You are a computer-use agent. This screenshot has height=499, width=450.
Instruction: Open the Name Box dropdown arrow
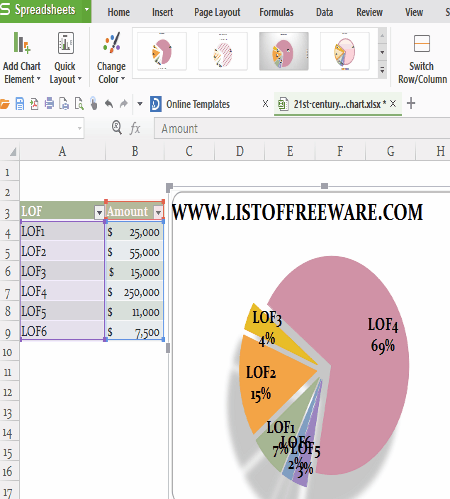[80, 128]
